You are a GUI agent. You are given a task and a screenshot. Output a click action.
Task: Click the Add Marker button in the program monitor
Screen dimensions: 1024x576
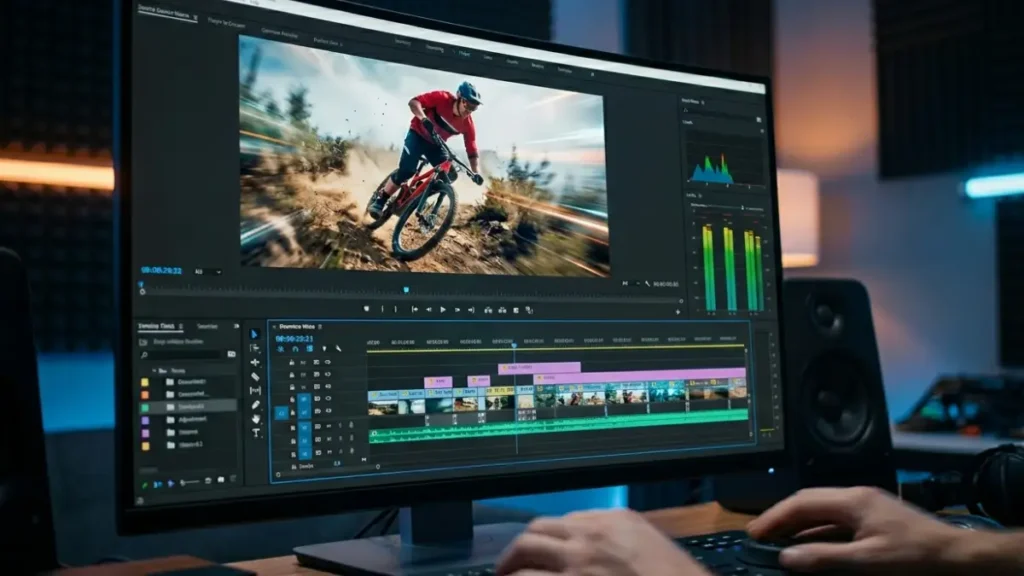366,309
